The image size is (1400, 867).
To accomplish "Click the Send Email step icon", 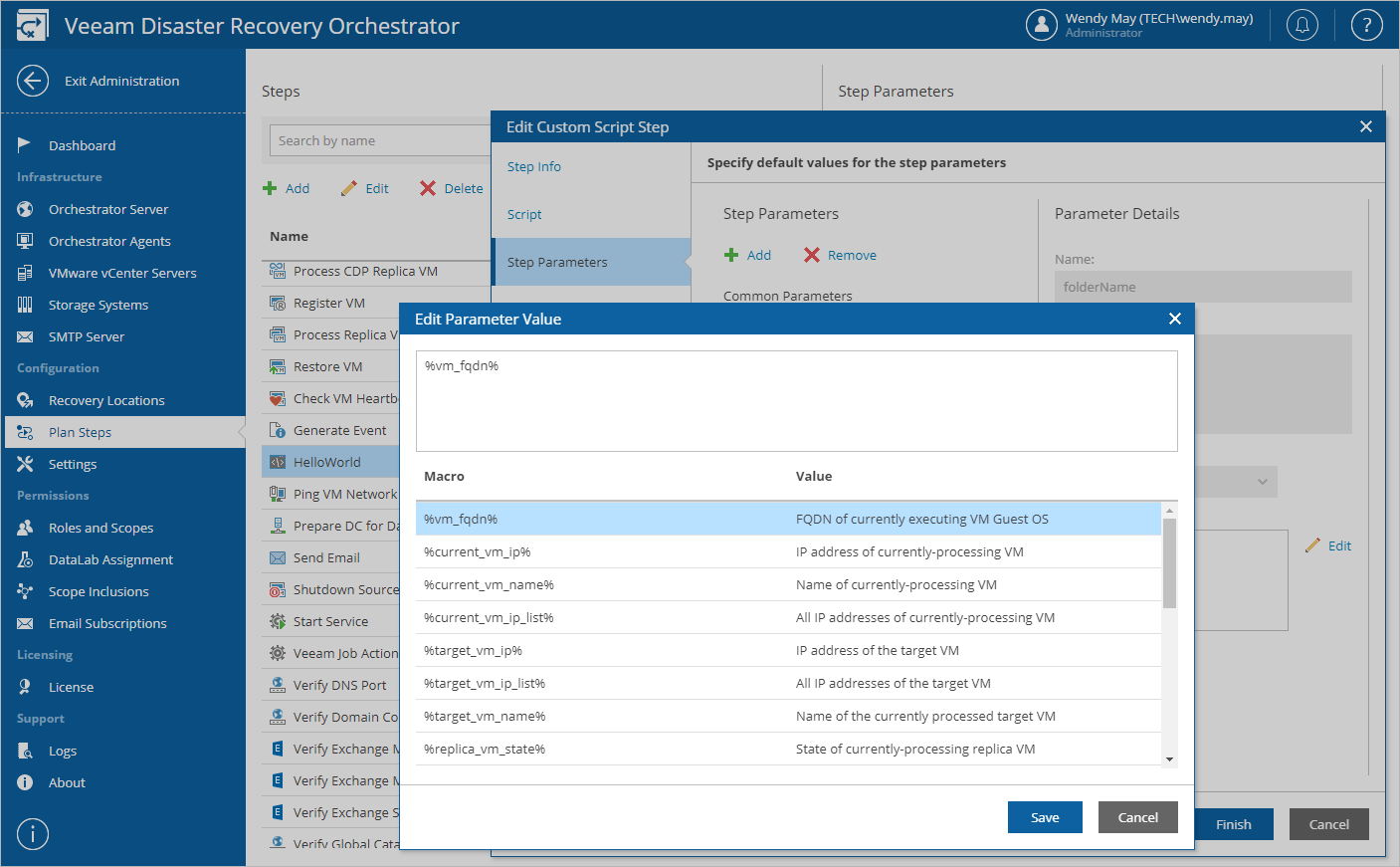I will (278, 557).
